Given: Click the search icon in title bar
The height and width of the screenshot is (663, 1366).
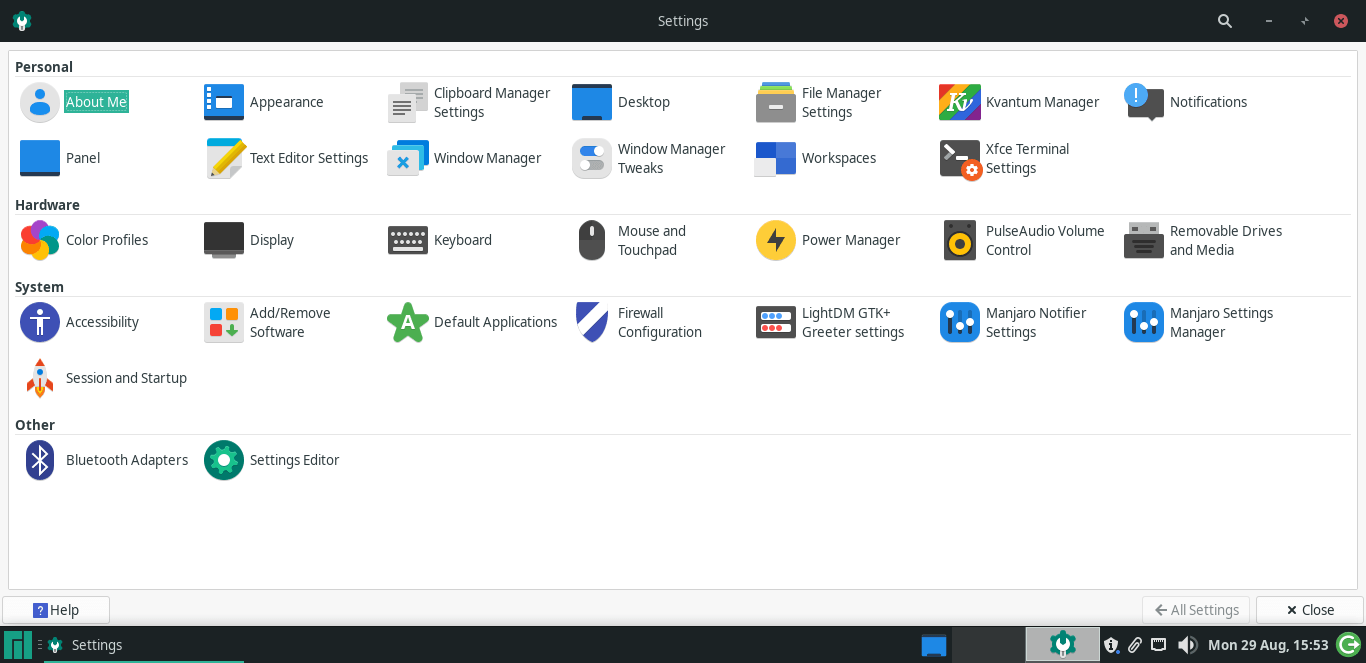Looking at the screenshot, I should click(1225, 21).
